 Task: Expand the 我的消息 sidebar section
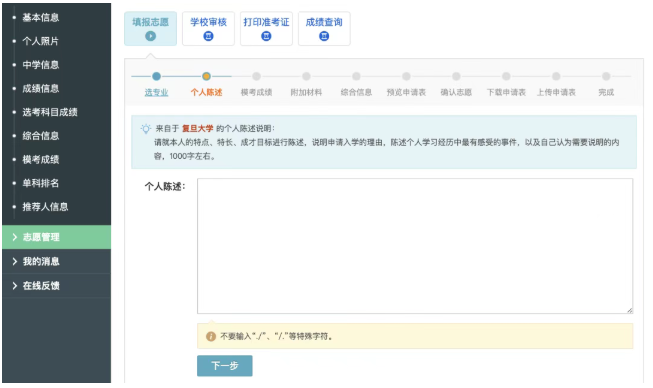57,261
